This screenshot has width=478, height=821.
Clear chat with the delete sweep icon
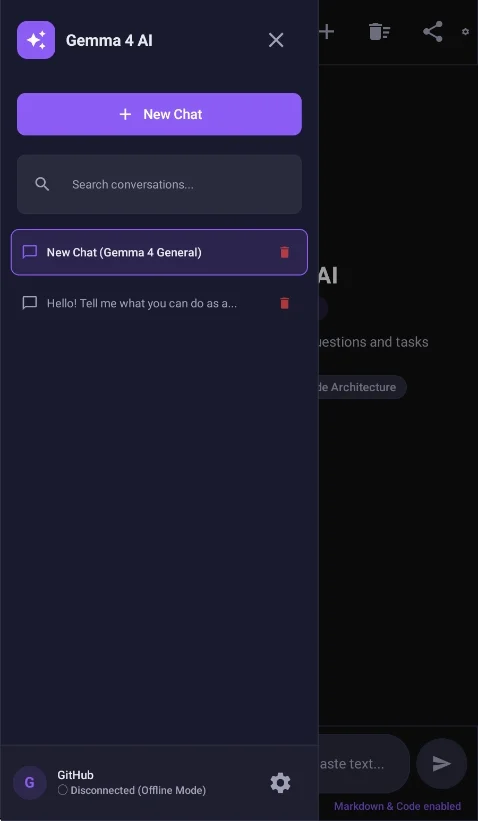(380, 32)
